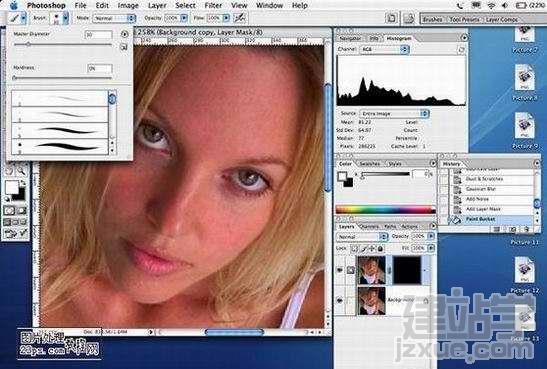Click the Hardness slider handle
Image resolution: width=547 pixels, height=369 pixels.
pyautogui.click(x=15, y=78)
